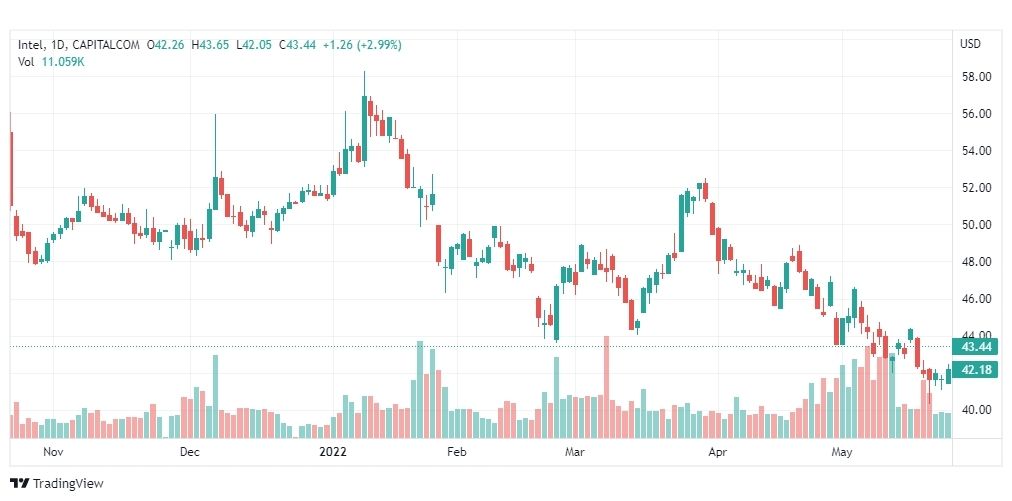The width and height of the screenshot is (1012, 501).
Task: Click the tall pink volume bar in March
Action: [x=606, y=387]
